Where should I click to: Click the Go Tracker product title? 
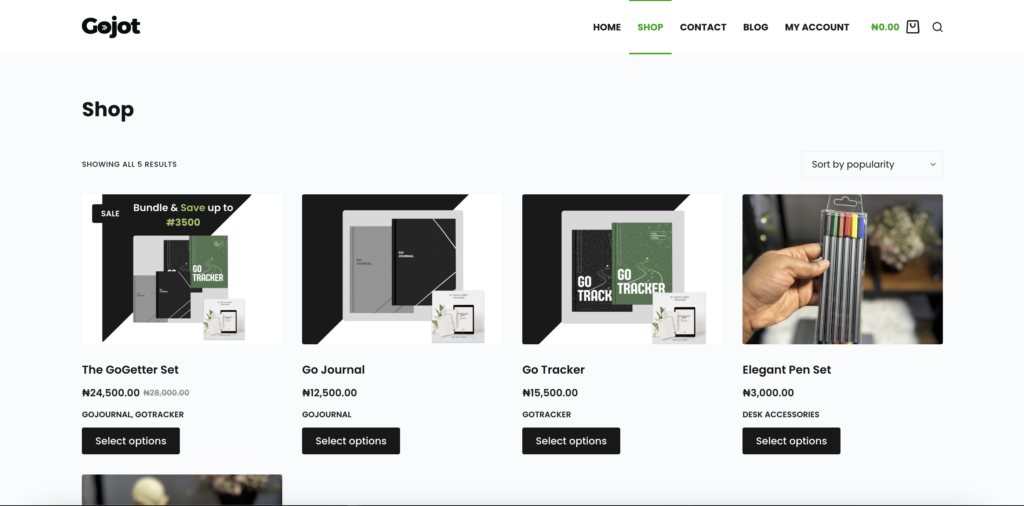pos(553,370)
